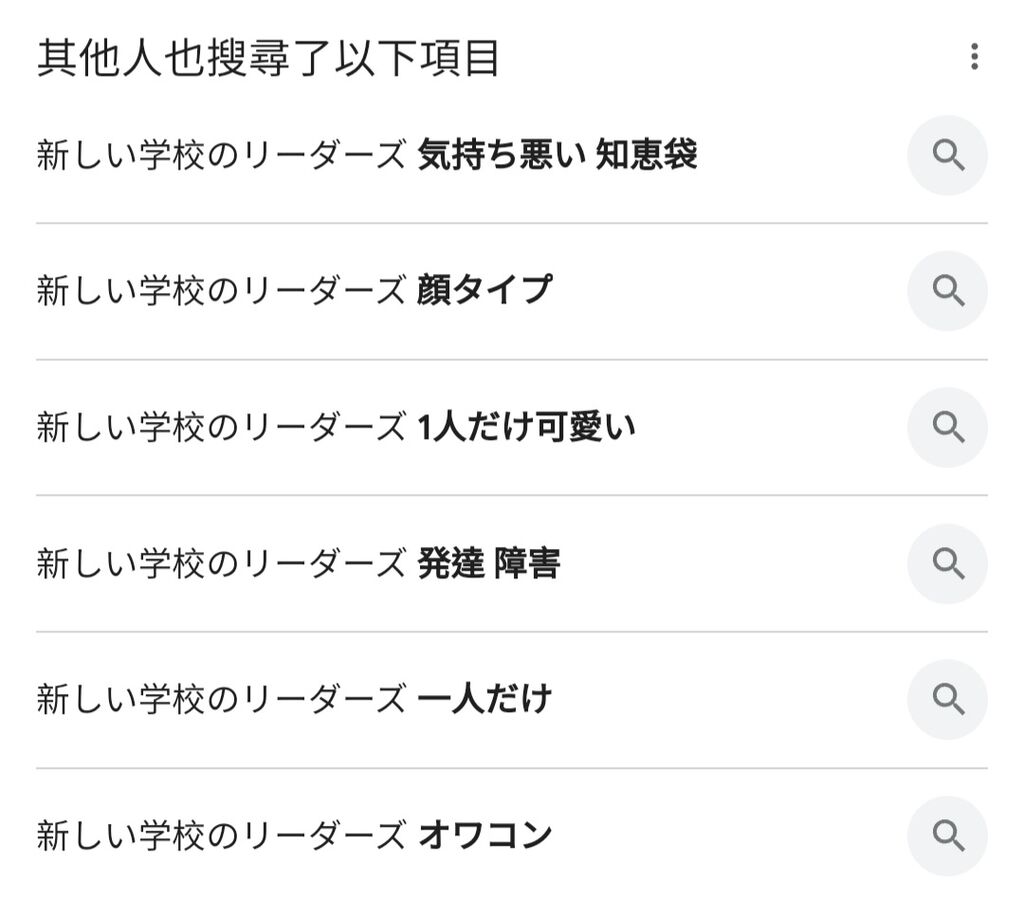Click magnifier icon for 発達 障害 suggestion
The width and height of the screenshot is (1024, 898).
947,564
